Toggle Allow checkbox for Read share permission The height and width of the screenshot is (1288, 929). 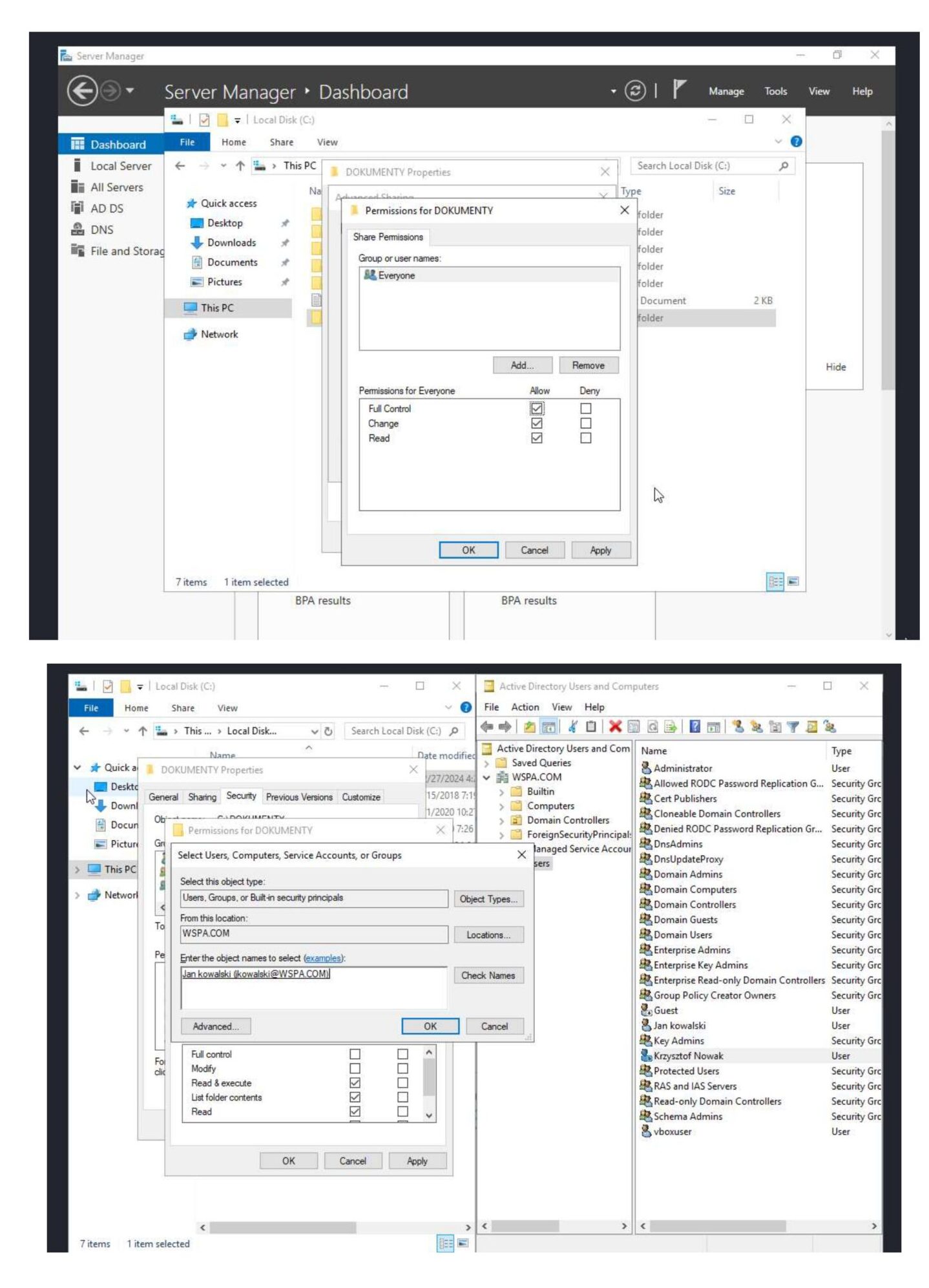536,438
